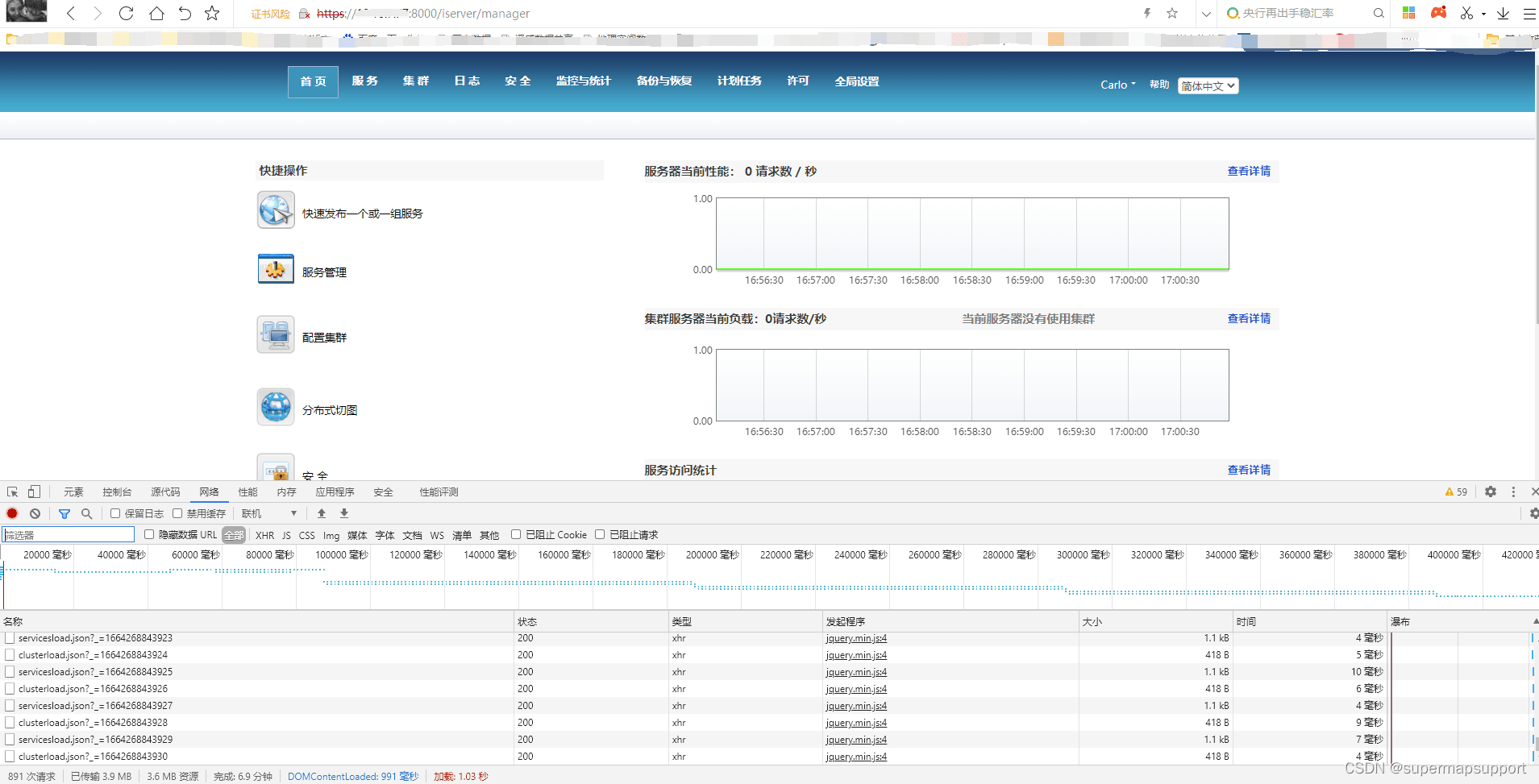Click the red record network log button
Viewport: 1539px width, 784px height.
click(12, 513)
